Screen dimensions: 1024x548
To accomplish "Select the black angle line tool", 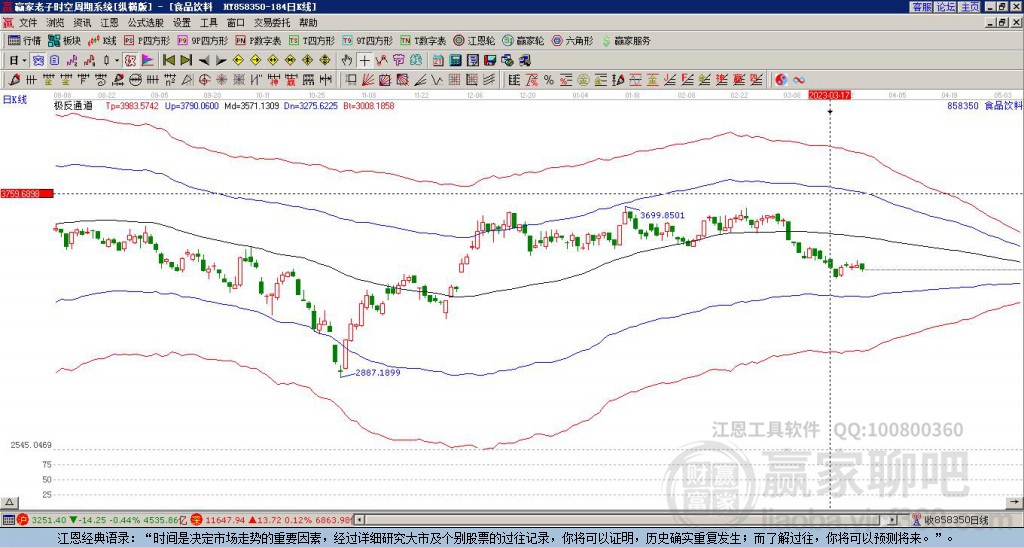I will click(x=421, y=80).
